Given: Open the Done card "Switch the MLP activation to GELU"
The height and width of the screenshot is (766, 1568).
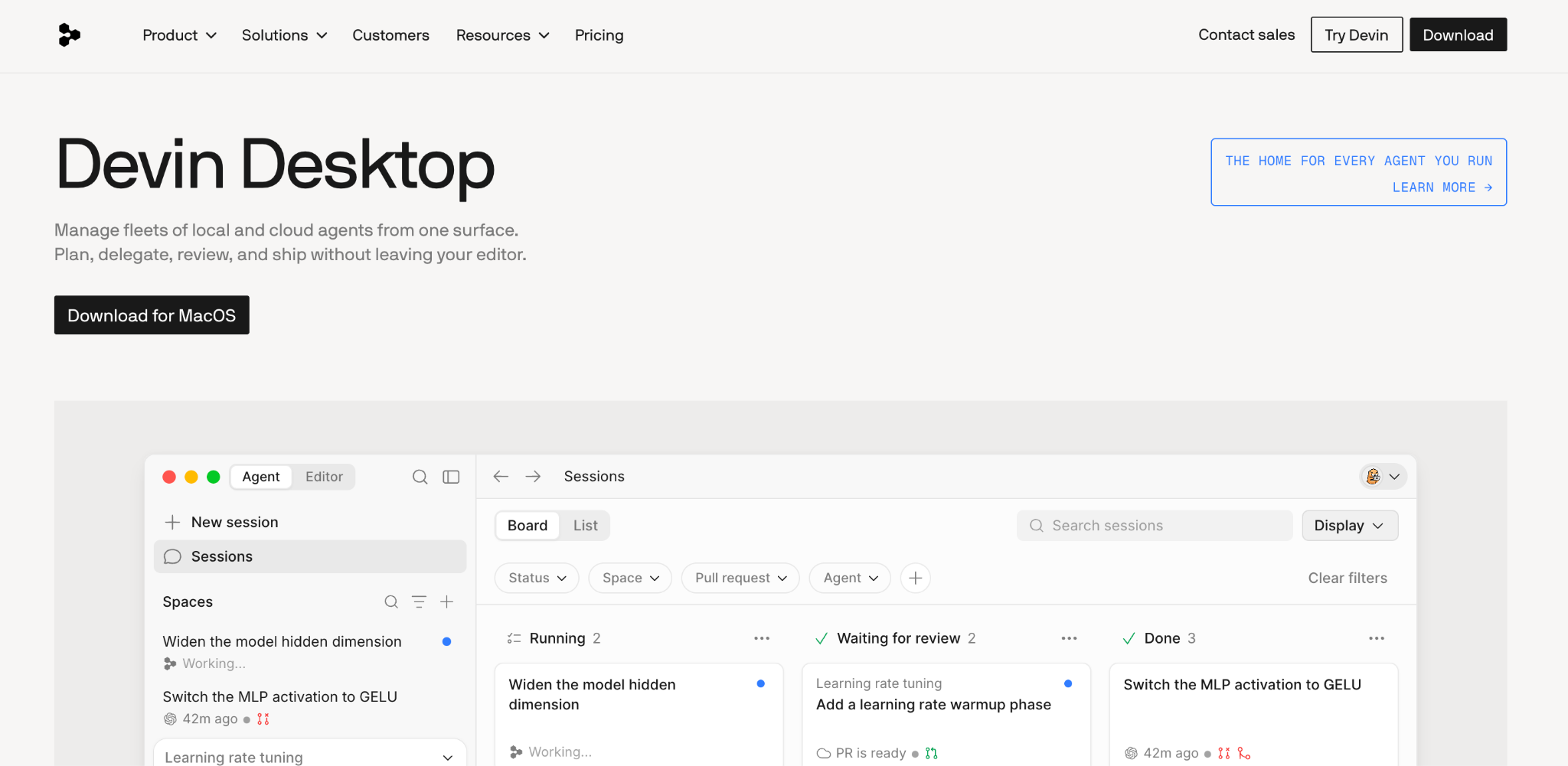Looking at the screenshot, I should [1253, 715].
